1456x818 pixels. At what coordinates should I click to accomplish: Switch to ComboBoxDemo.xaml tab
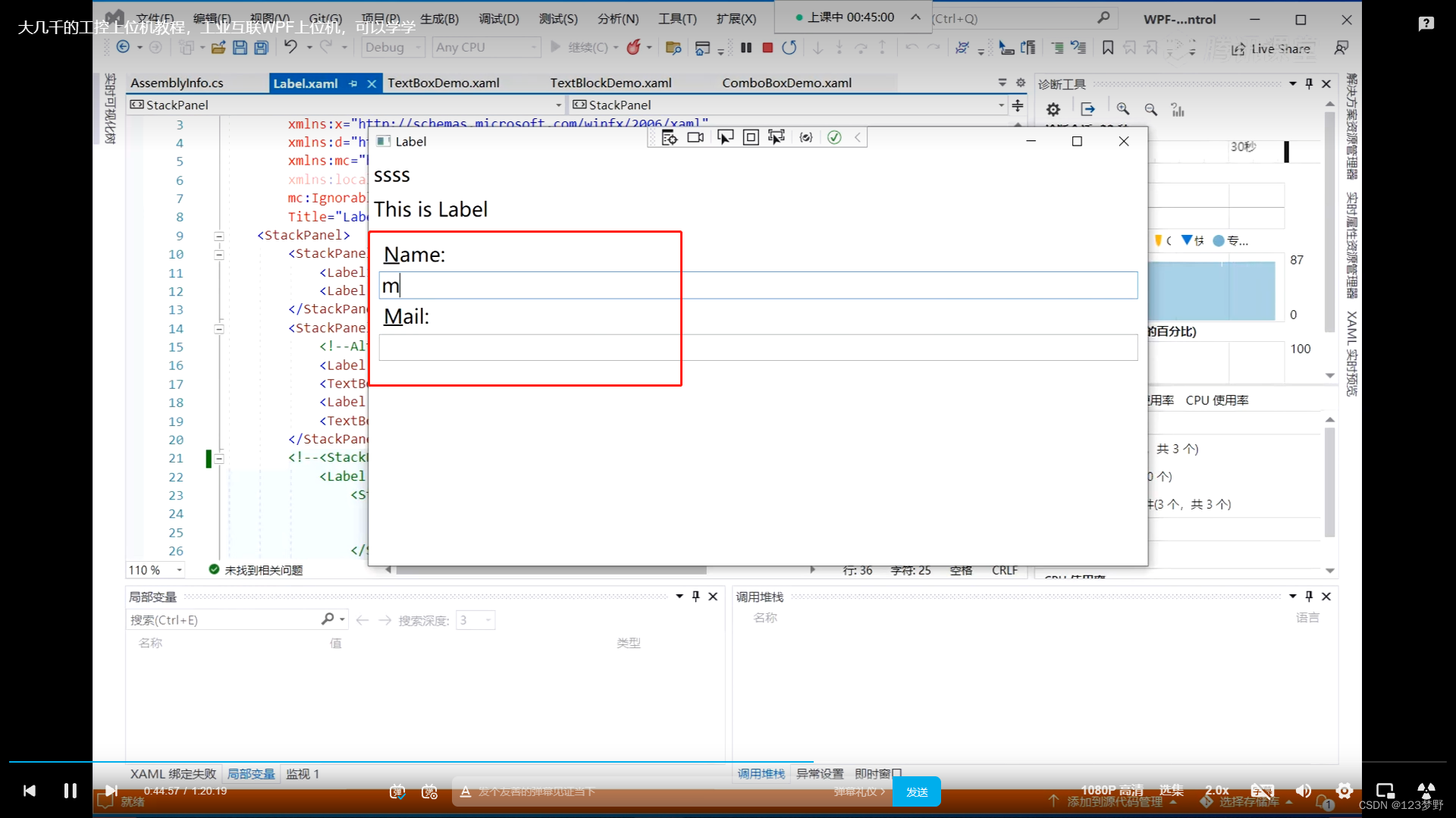[x=787, y=83]
